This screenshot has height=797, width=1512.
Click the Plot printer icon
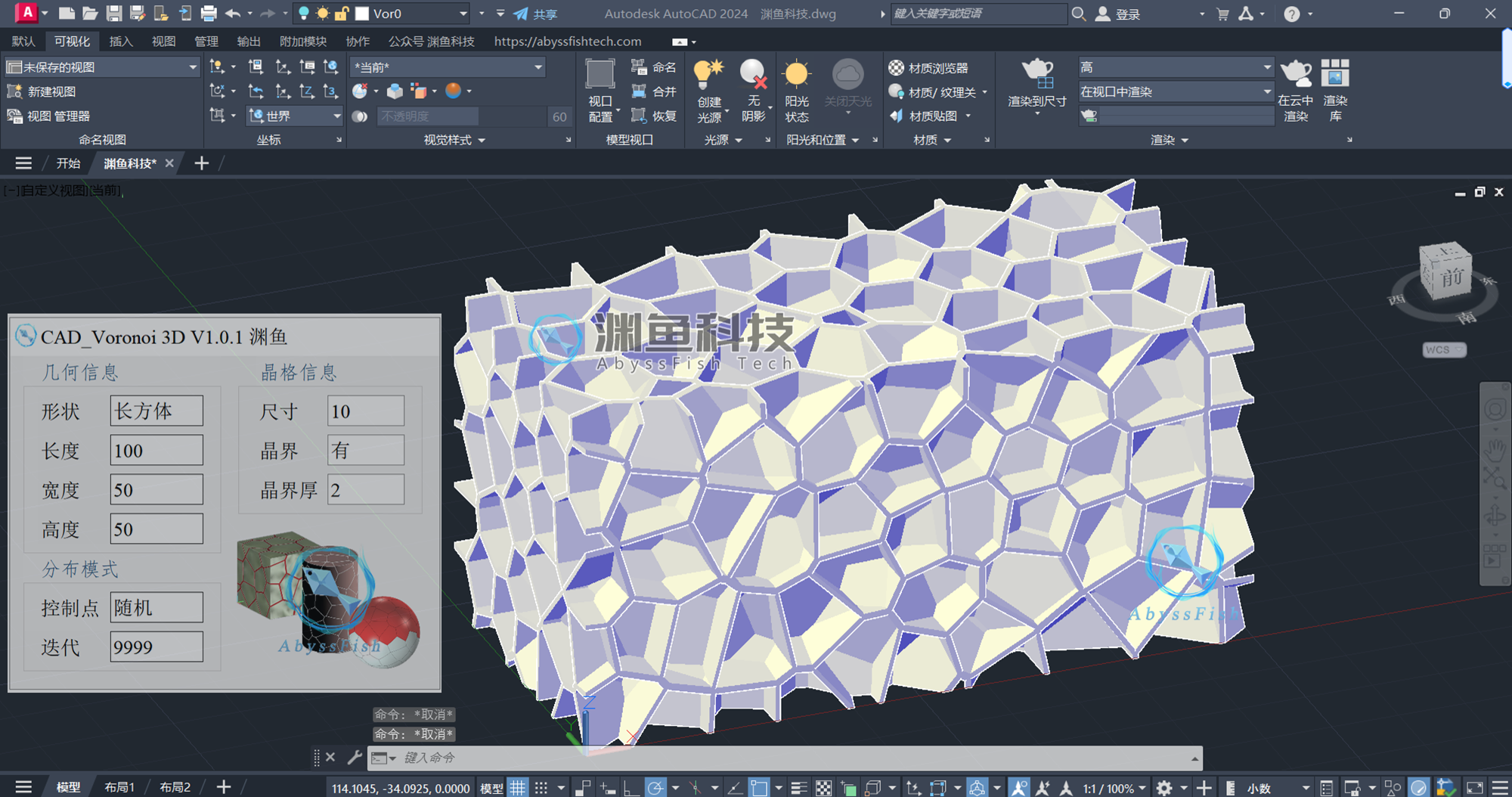tap(209, 13)
